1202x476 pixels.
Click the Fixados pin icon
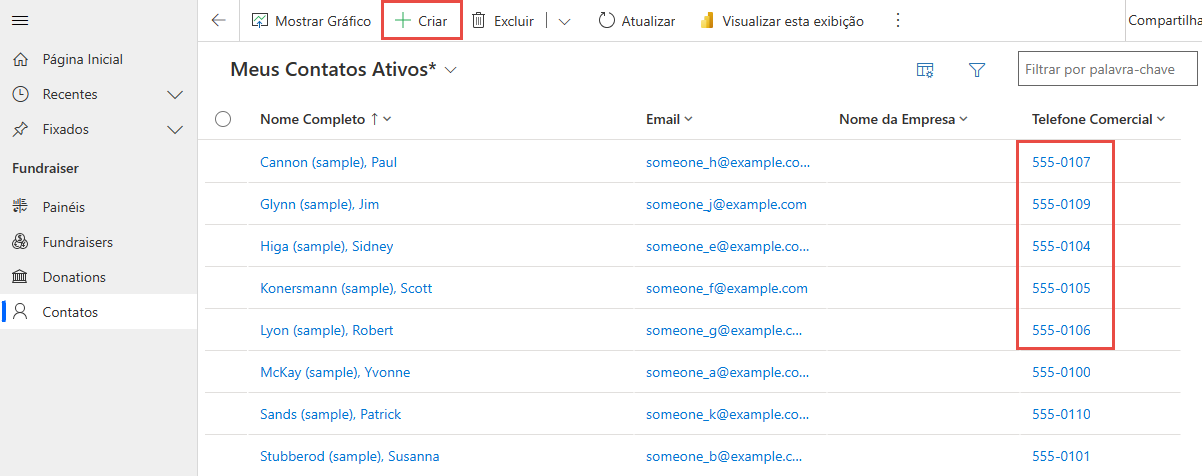(x=20, y=129)
